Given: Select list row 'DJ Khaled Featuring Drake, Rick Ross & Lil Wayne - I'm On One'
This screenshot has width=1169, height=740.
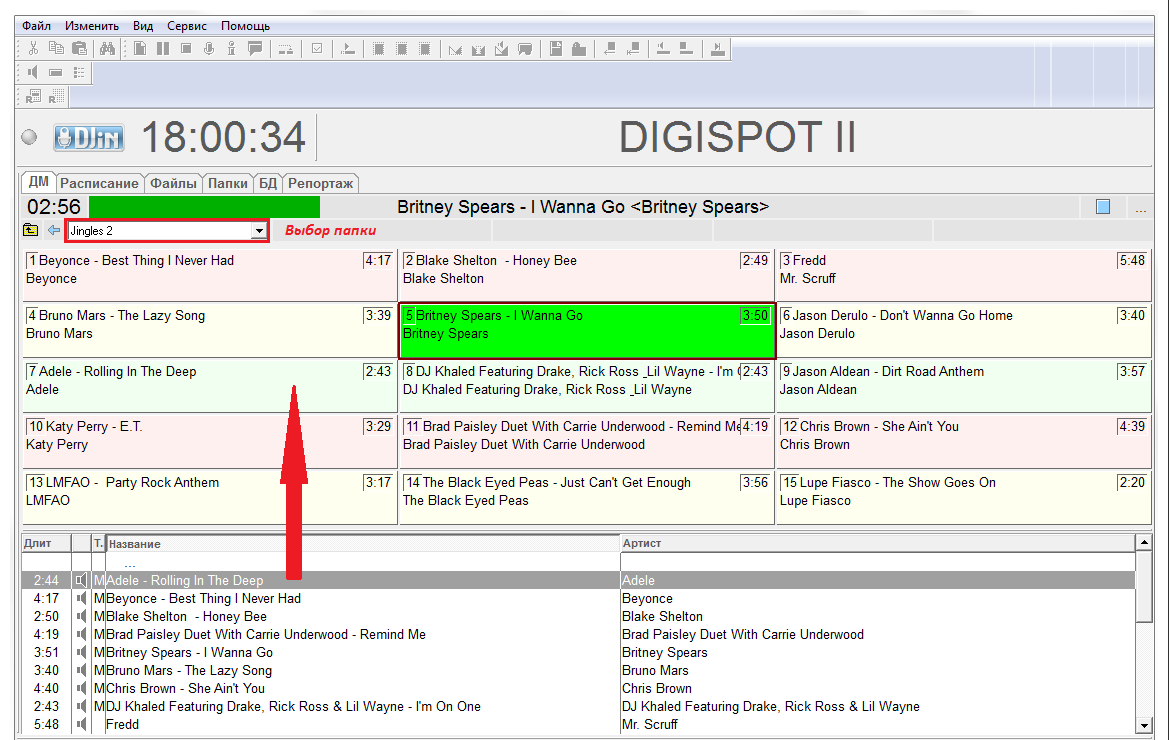Looking at the screenshot, I should pyautogui.click(x=579, y=706).
